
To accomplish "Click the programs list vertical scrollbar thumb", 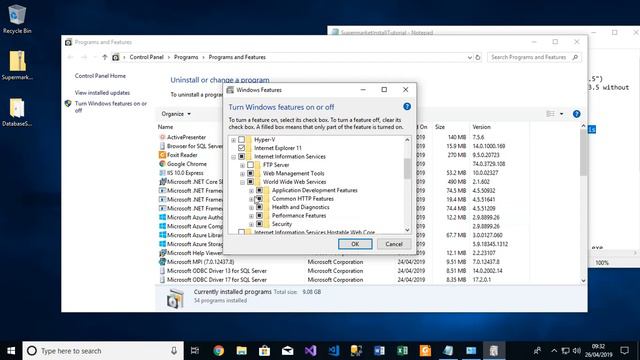I will [x=583, y=152].
